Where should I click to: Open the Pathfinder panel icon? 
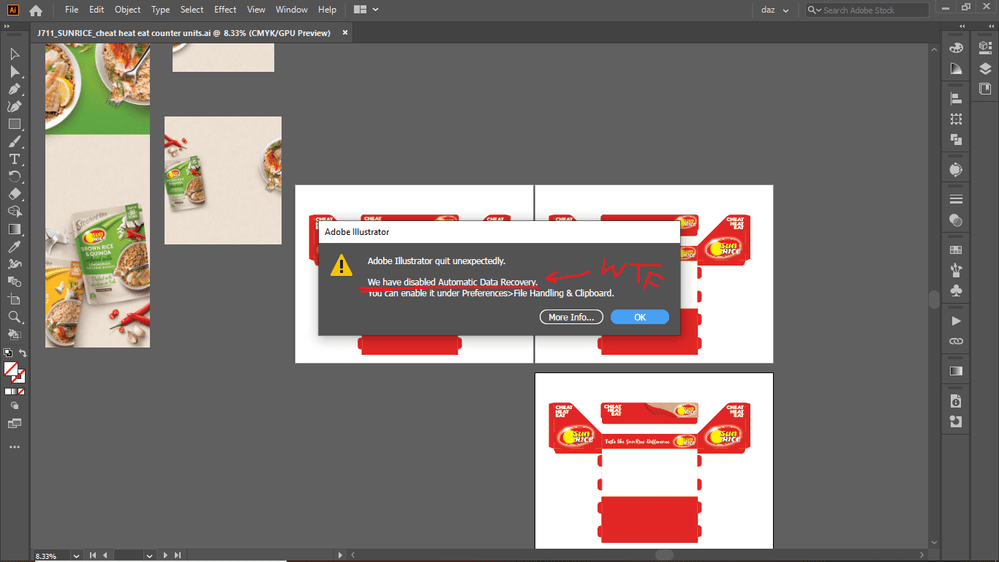[956, 140]
